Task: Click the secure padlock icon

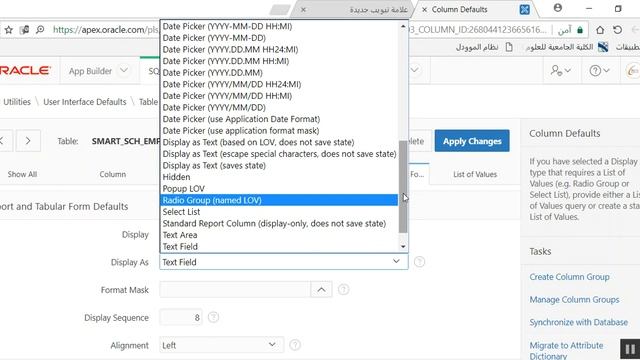Action: 580,30
